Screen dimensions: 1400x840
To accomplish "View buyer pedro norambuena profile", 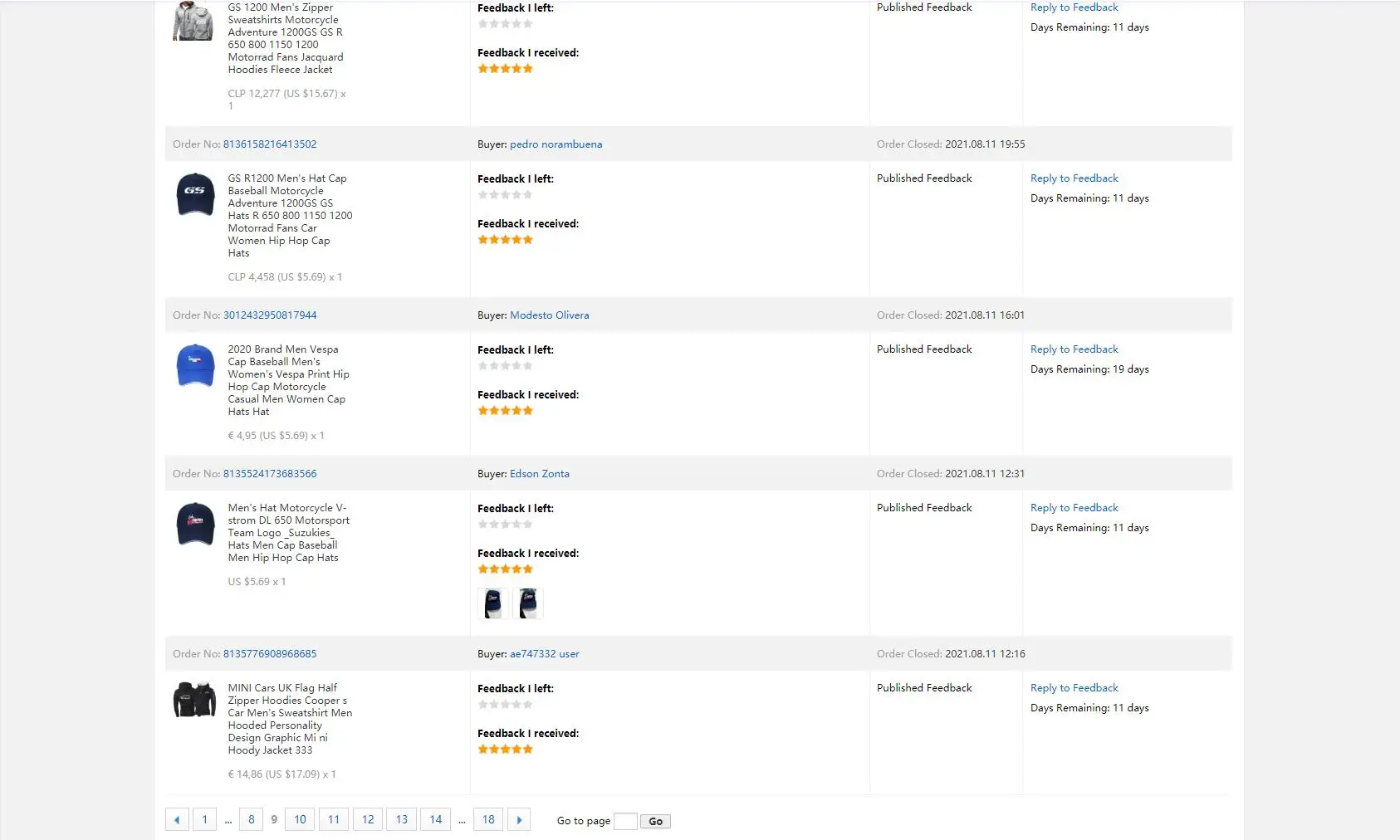I will 556,144.
